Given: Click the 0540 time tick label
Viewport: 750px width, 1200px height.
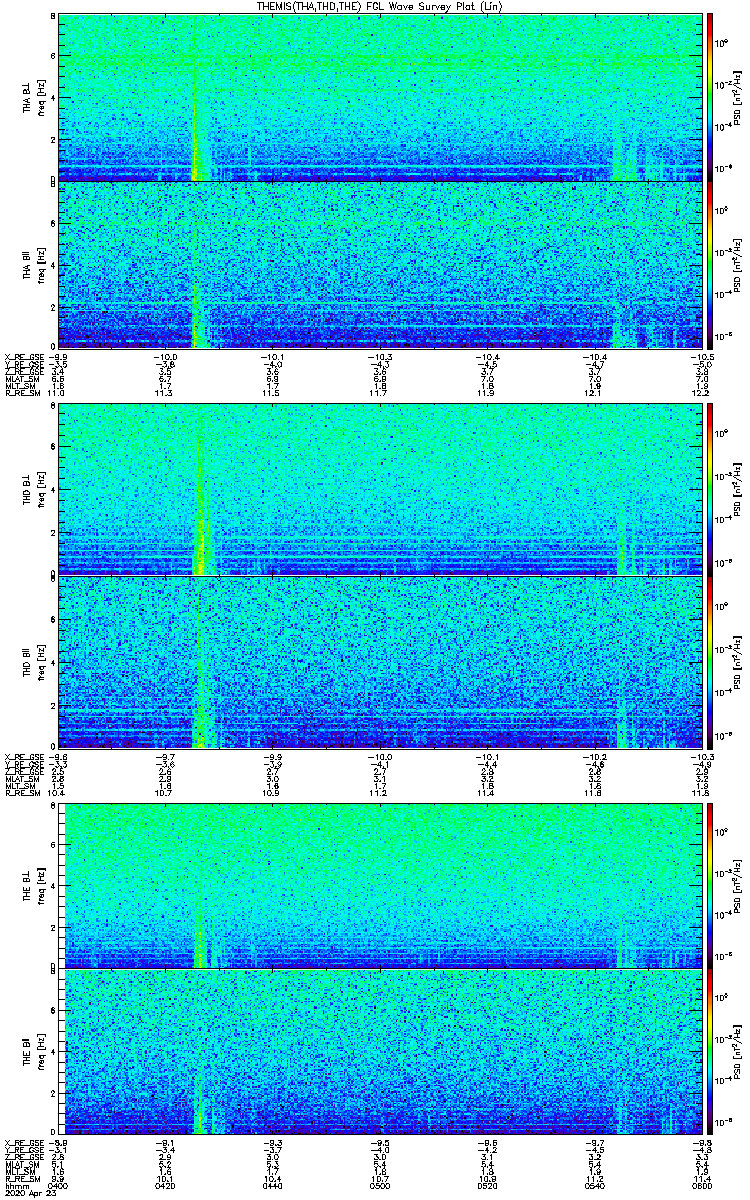Looking at the screenshot, I should pyautogui.click(x=593, y=1186).
